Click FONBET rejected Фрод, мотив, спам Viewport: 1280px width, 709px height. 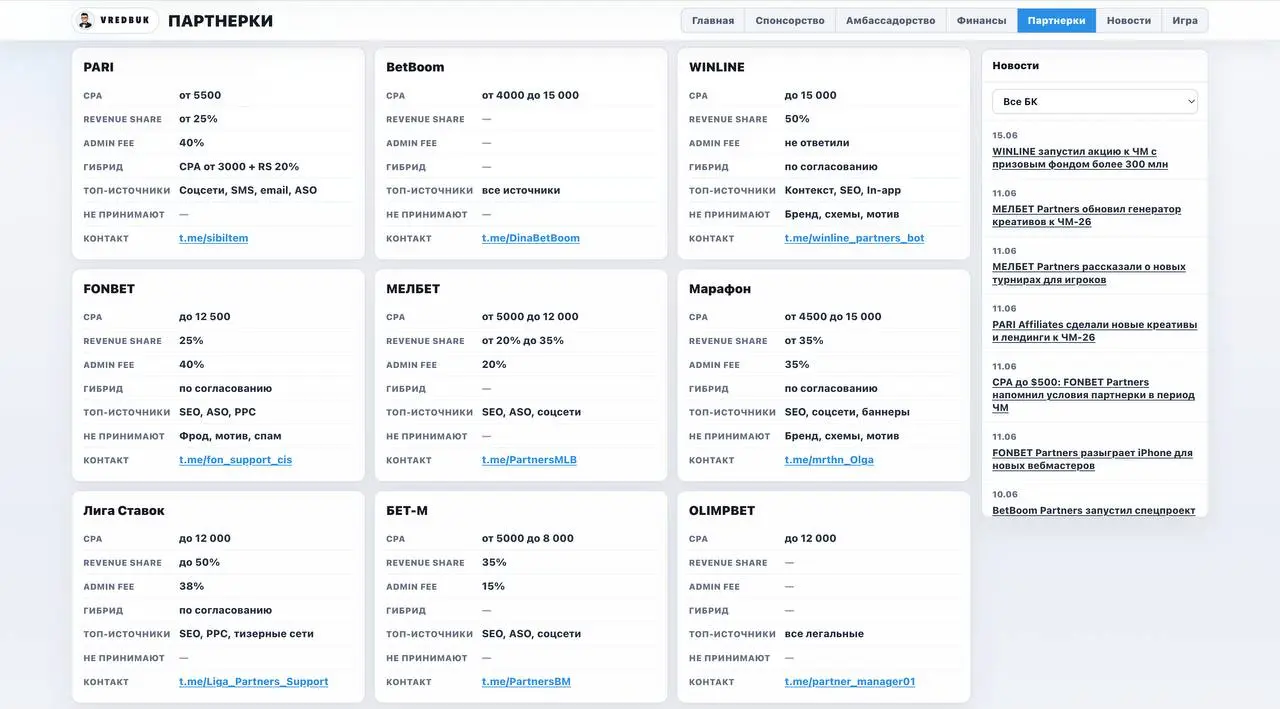[230, 436]
